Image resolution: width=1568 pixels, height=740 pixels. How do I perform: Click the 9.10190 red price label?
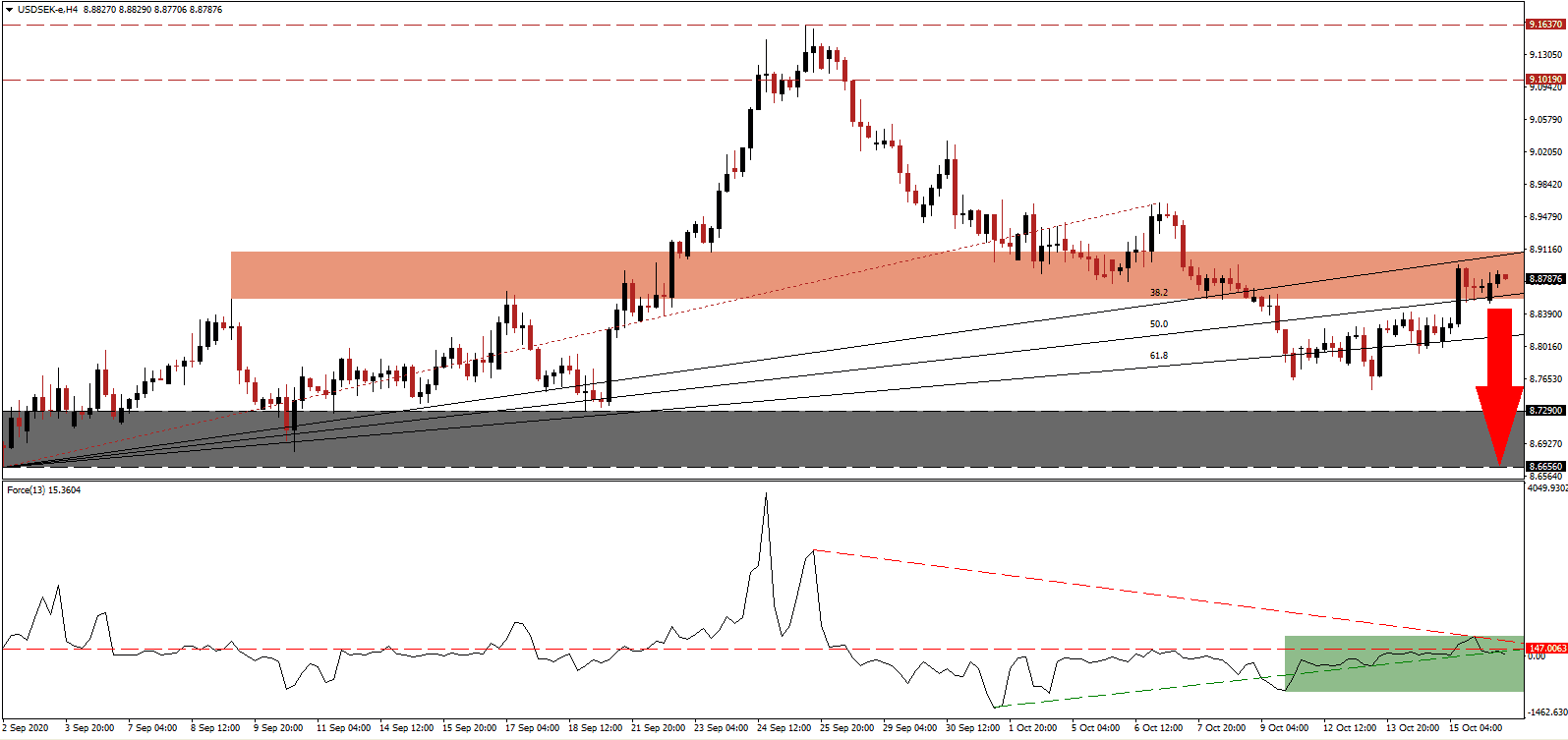1545,79
